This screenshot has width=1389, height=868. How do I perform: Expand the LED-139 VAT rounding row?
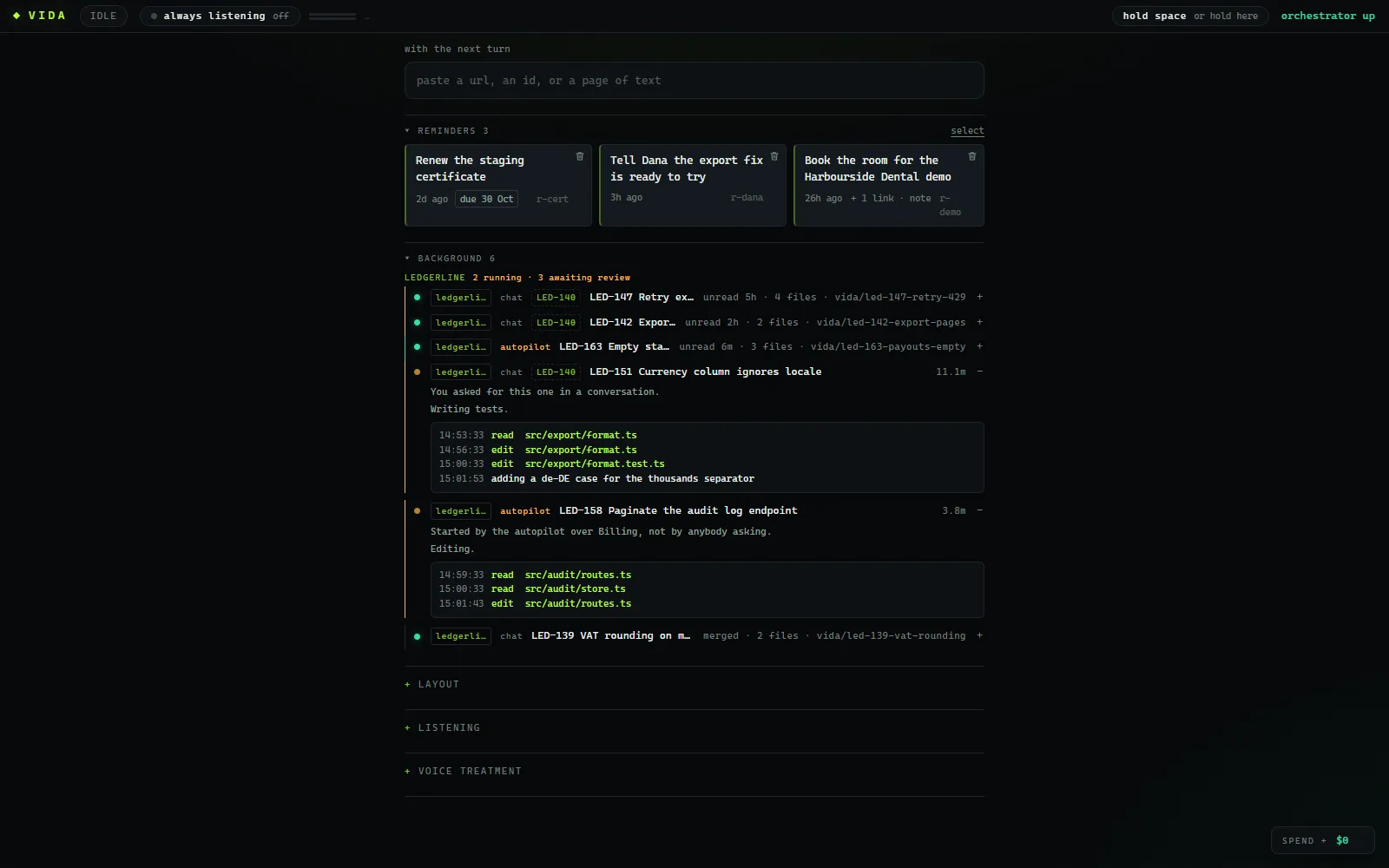tap(980, 635)
